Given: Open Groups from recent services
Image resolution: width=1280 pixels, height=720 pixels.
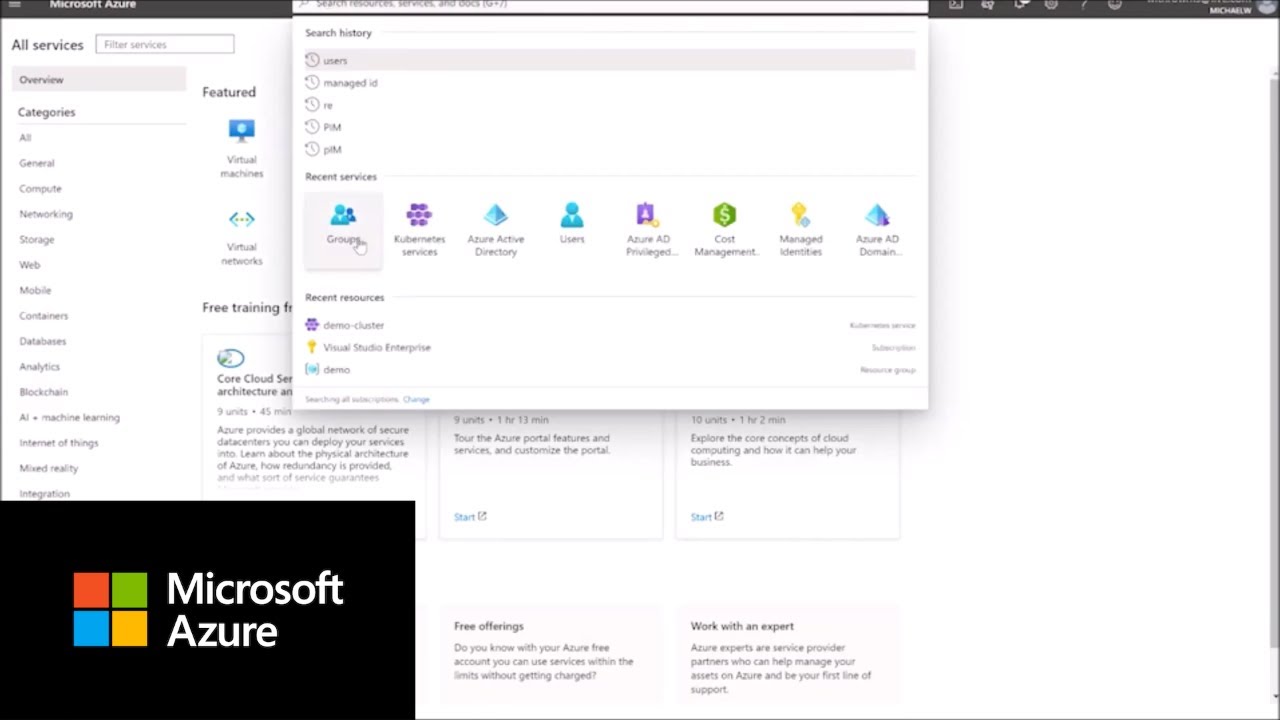Looking at the screenshot, I should point(343,231).
